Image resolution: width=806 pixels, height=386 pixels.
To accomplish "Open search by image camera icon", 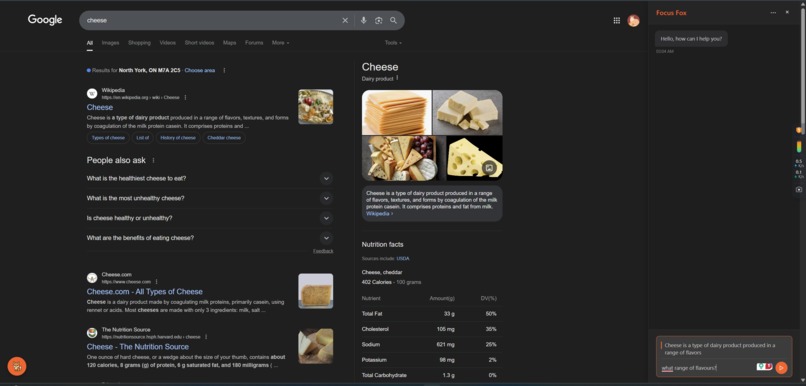I will pyautogui.click(x=379, y=21).
